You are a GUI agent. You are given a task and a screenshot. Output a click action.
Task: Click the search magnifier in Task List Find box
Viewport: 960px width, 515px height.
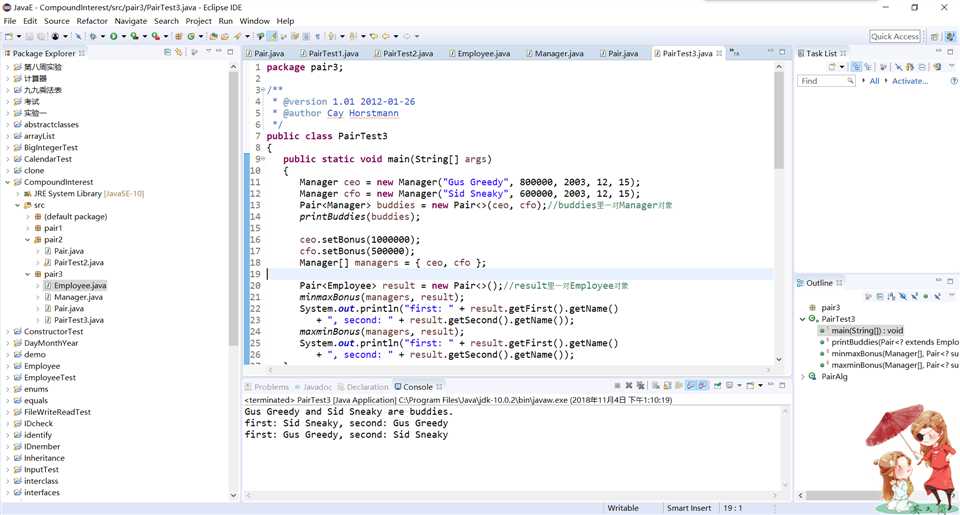coord(850,81)
